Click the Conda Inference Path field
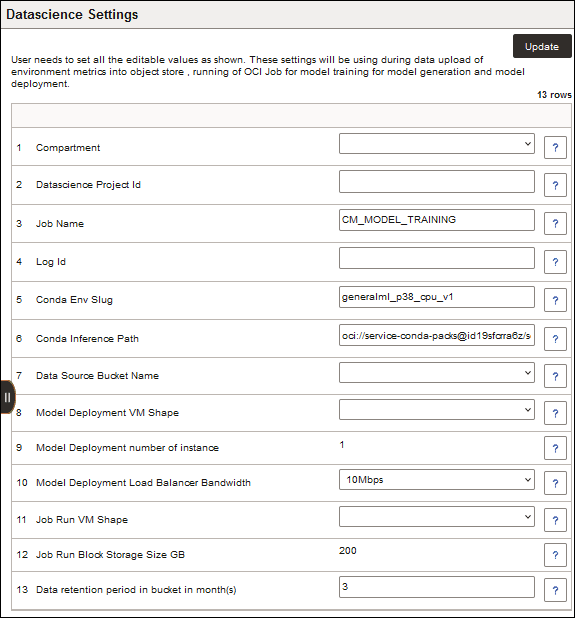 click(437, 335)
